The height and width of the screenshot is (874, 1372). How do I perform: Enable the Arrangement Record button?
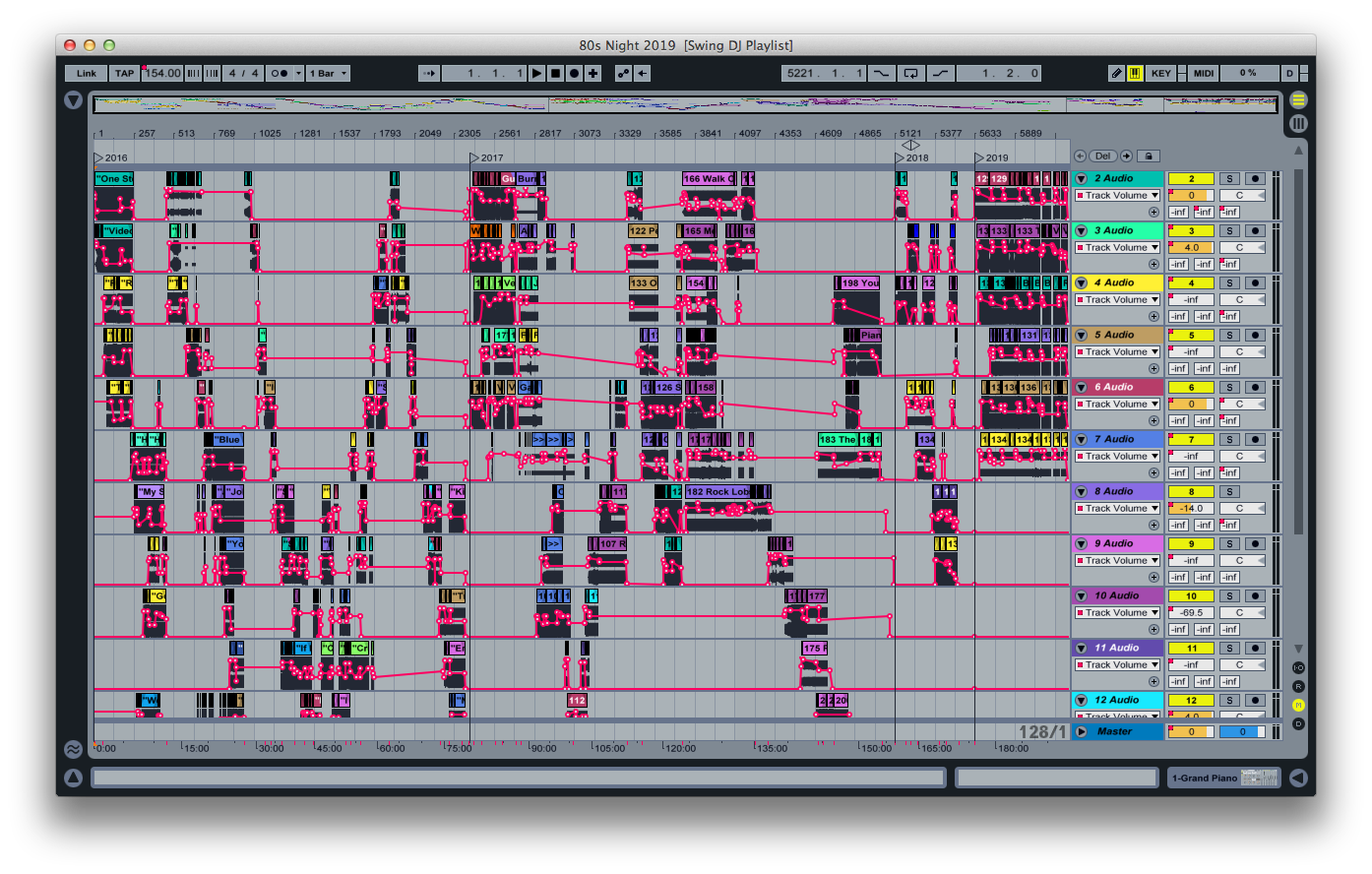coord(574,73)
